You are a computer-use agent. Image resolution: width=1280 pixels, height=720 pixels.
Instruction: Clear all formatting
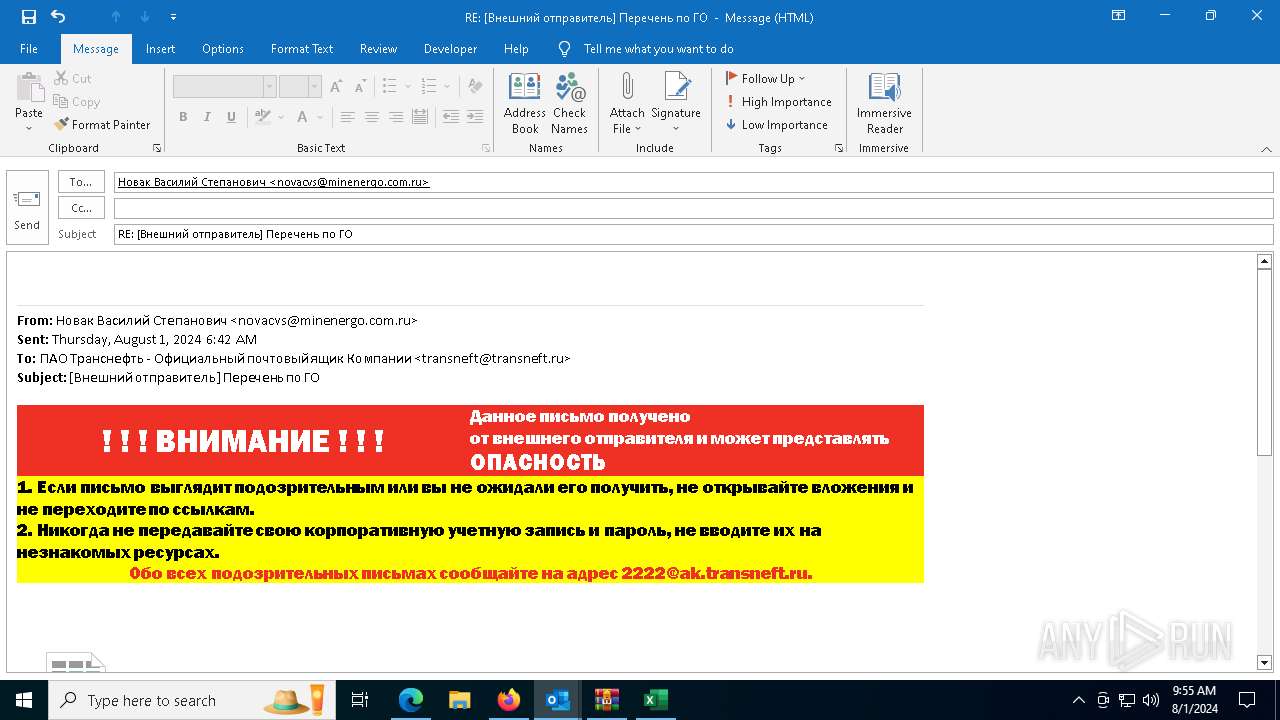475,87
